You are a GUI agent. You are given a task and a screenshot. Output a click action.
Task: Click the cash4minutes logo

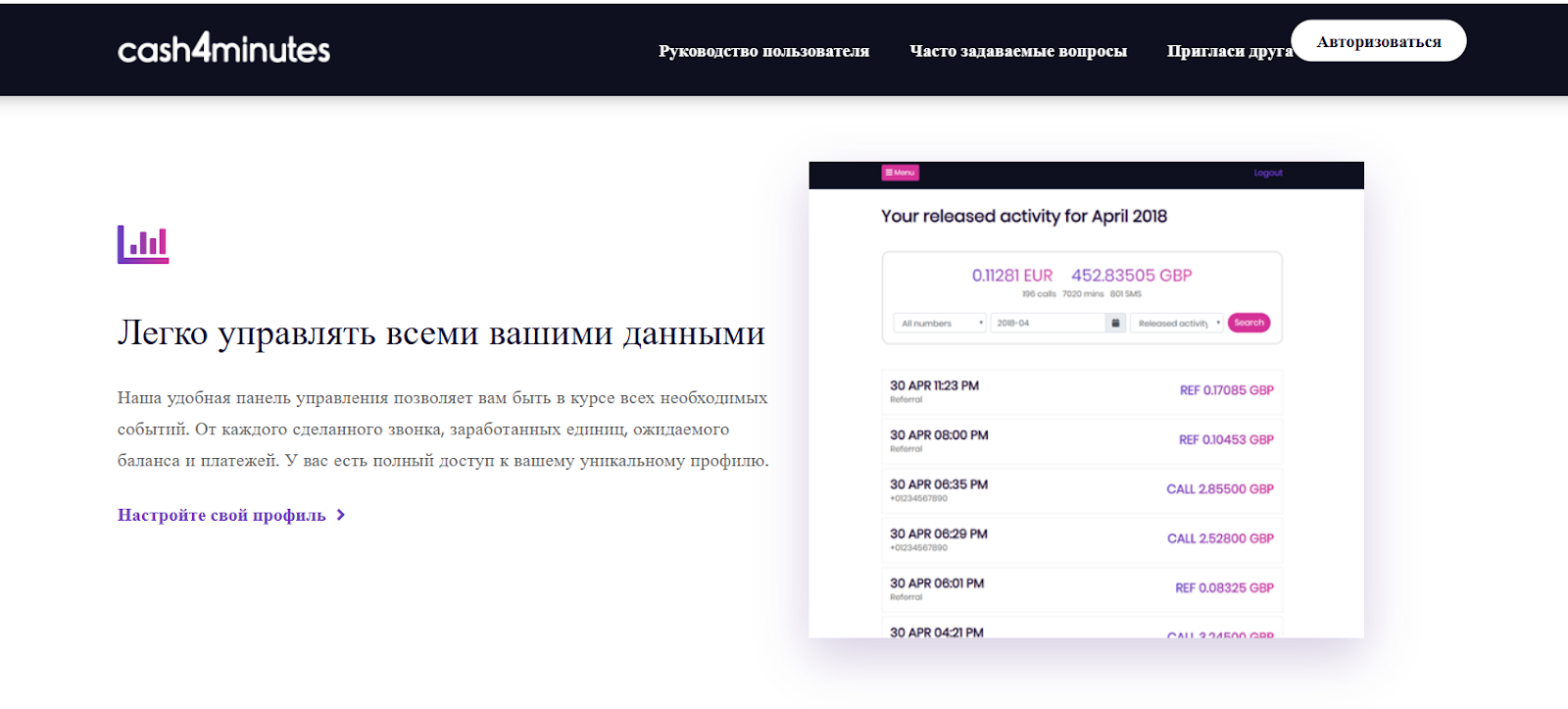223,48
